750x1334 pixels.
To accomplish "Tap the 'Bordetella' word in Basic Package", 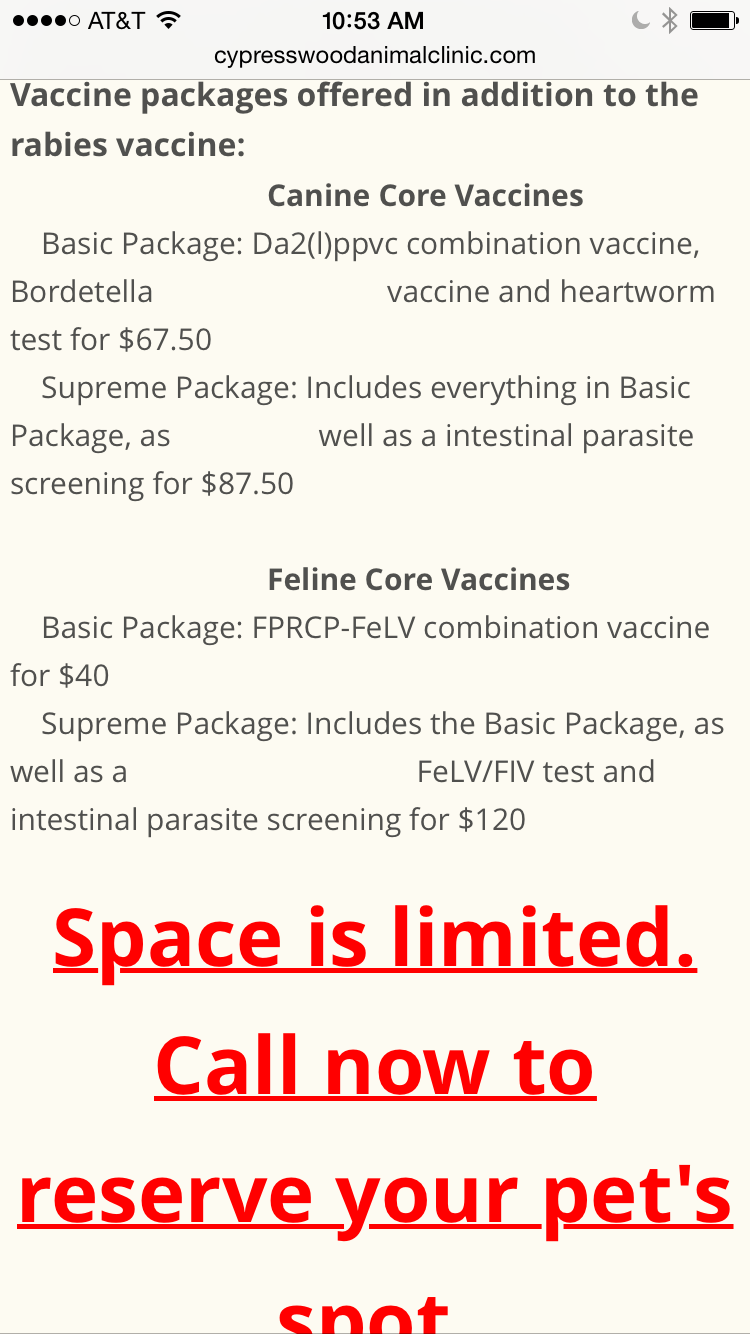I will 82,291.
